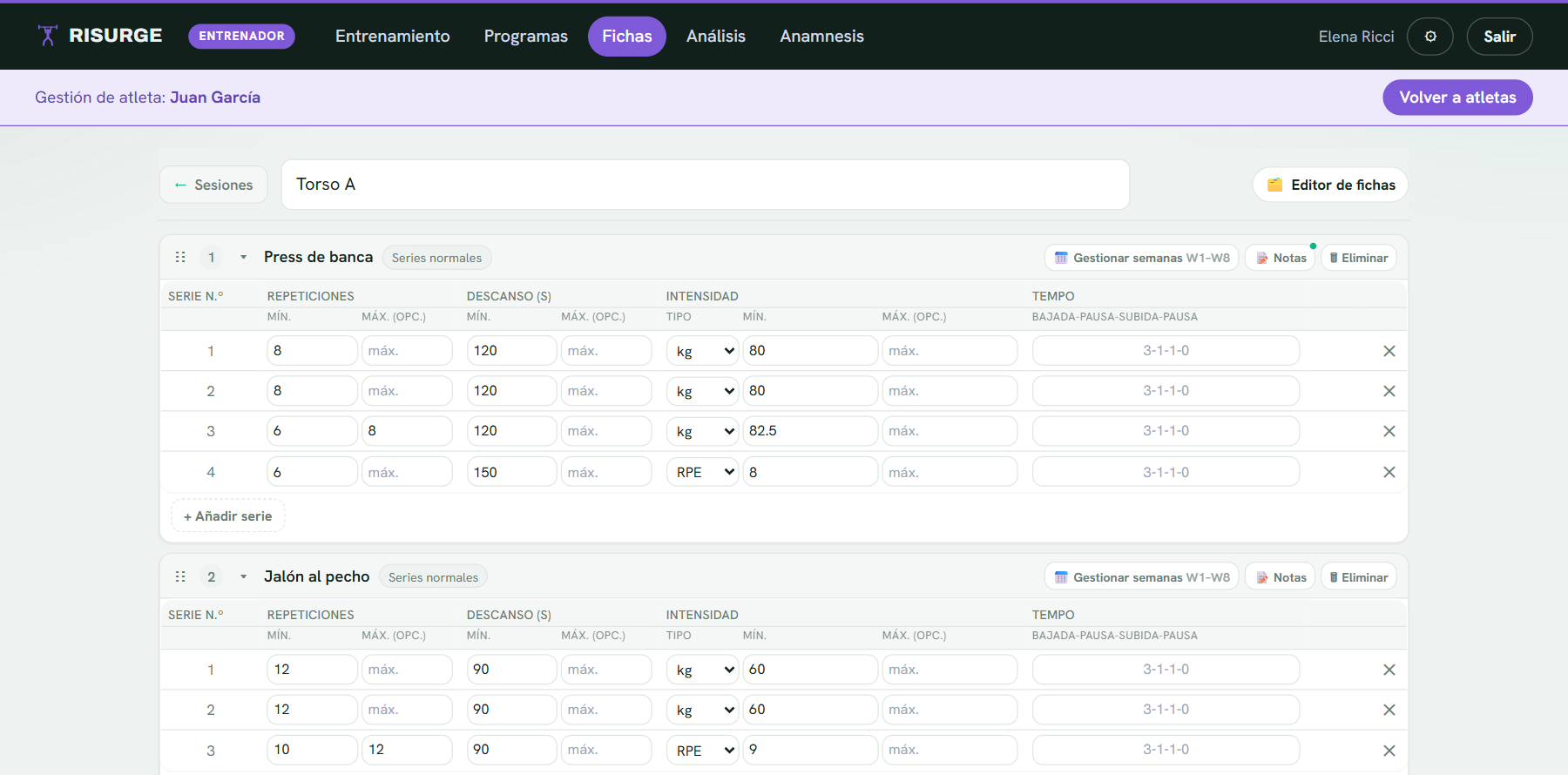Go to the Programas tab

pyautogui.click(x=526, y=37)
